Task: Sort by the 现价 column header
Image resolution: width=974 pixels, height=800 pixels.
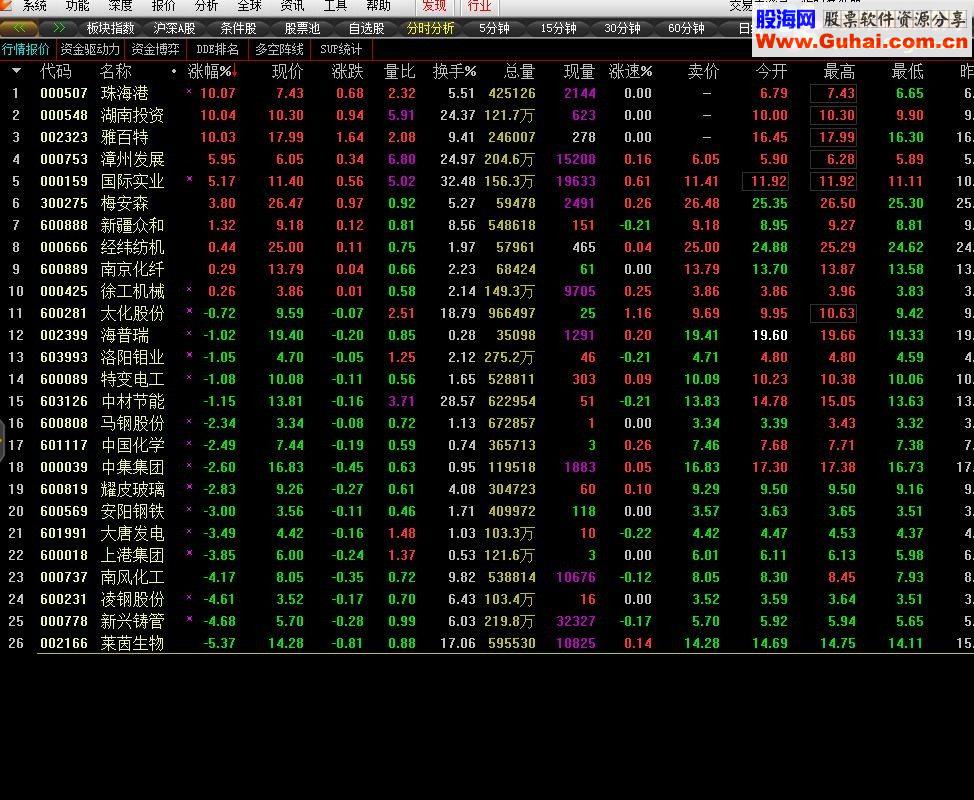Action: (288, 71)
